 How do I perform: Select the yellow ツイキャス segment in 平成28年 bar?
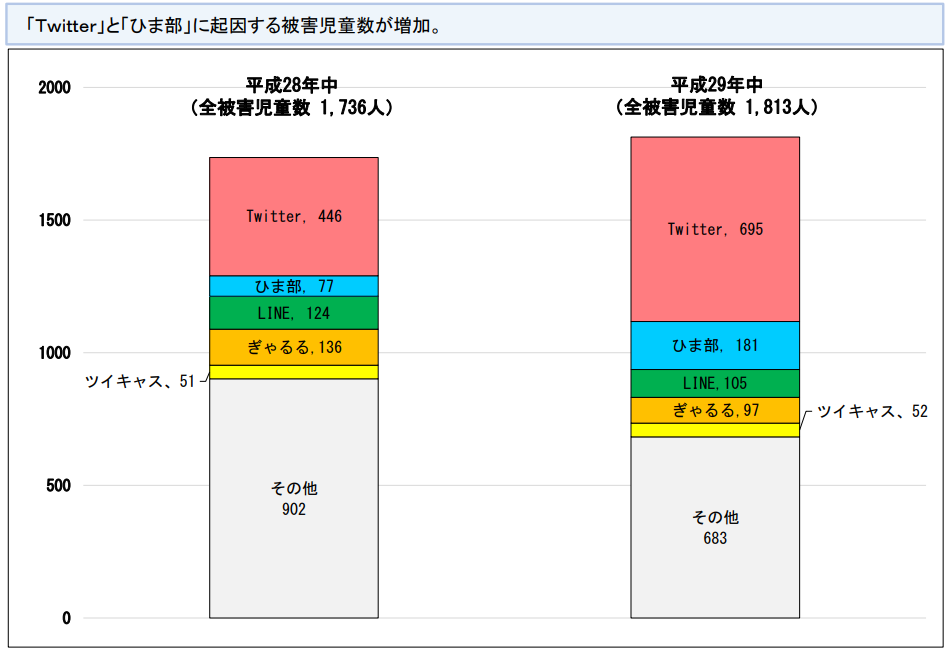coord(294,372)
